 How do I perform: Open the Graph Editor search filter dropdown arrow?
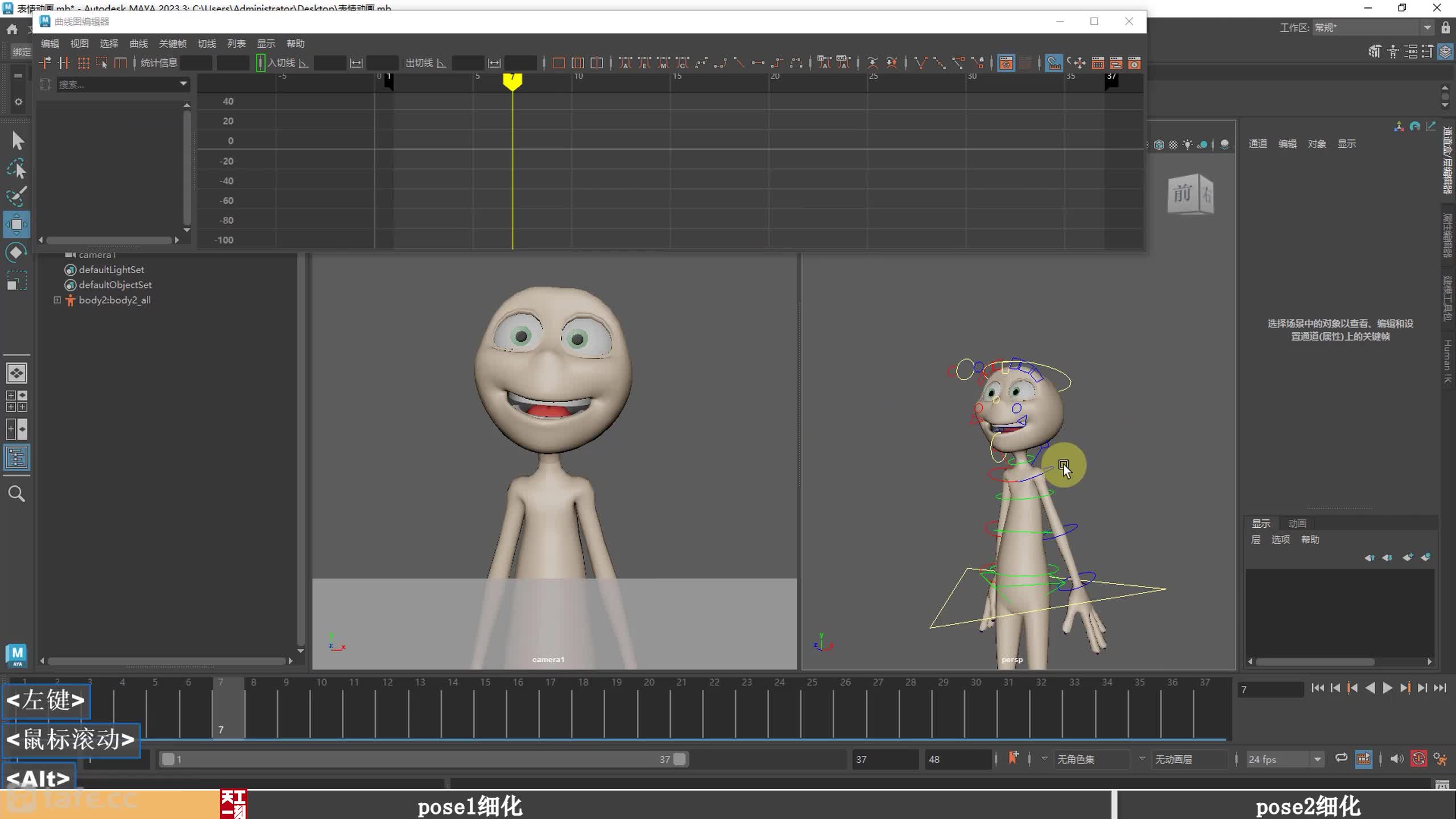183,84
